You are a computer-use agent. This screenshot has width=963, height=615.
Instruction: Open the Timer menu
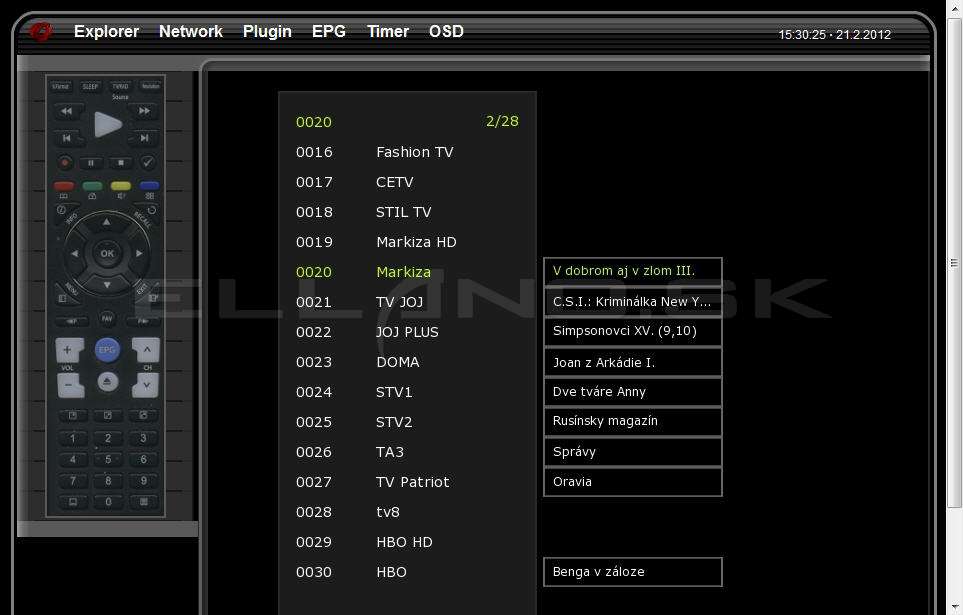[388, 31]
